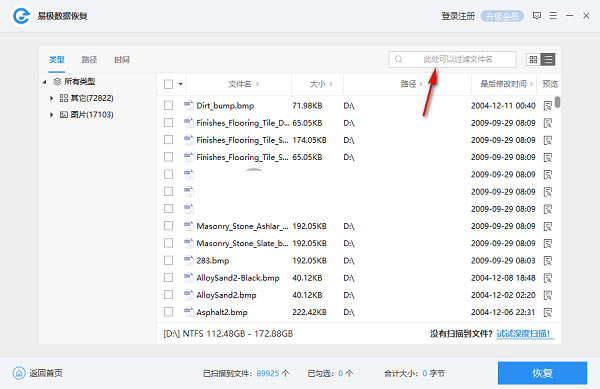Check the AlloySand2-Black.bmp checkbox

pos(168,277)
